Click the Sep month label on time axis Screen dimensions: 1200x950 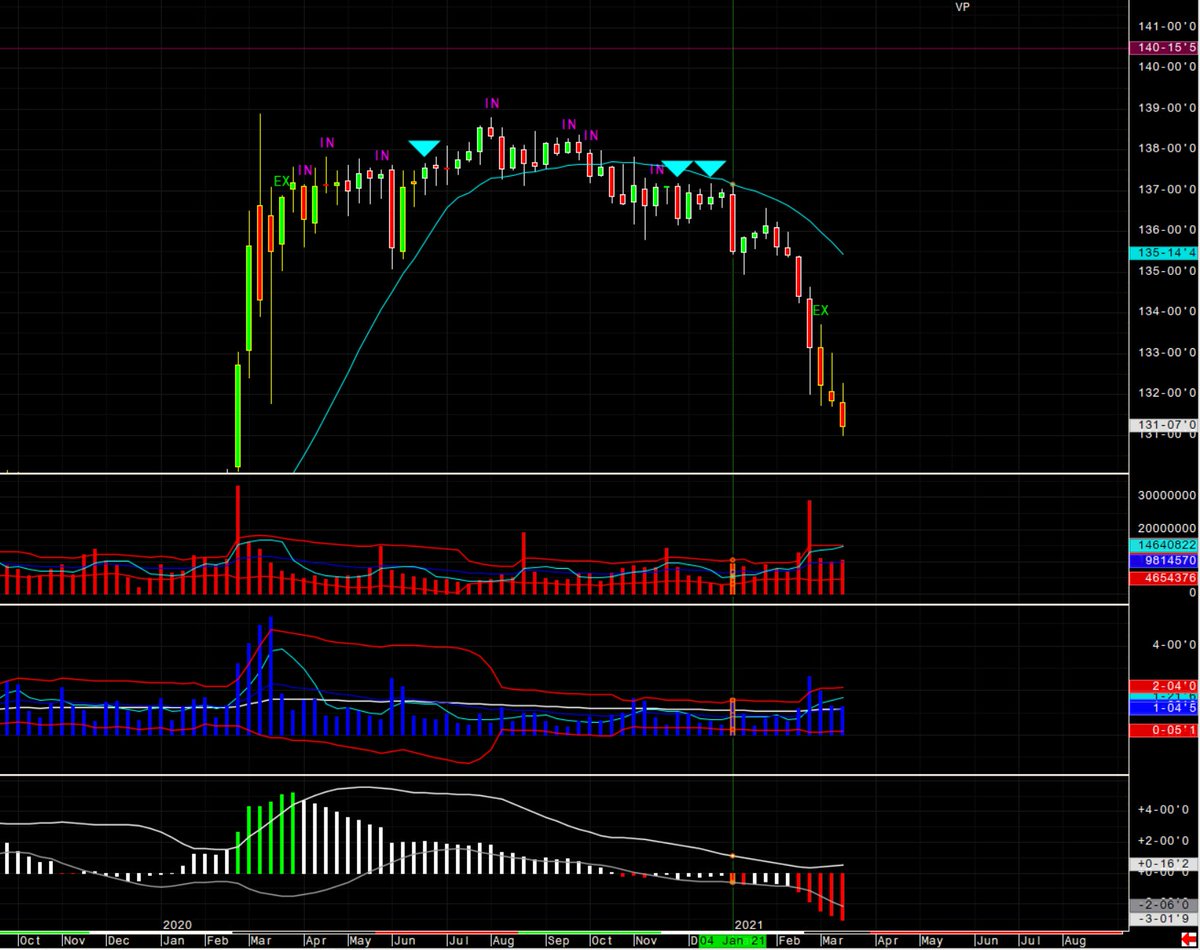(x=558, y=941)
